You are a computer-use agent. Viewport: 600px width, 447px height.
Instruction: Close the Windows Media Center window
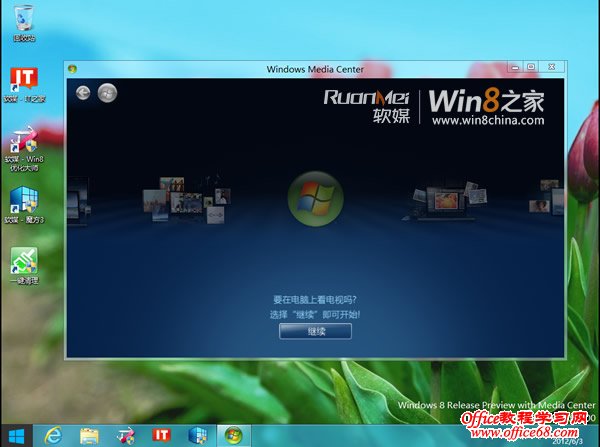(552, 67)
